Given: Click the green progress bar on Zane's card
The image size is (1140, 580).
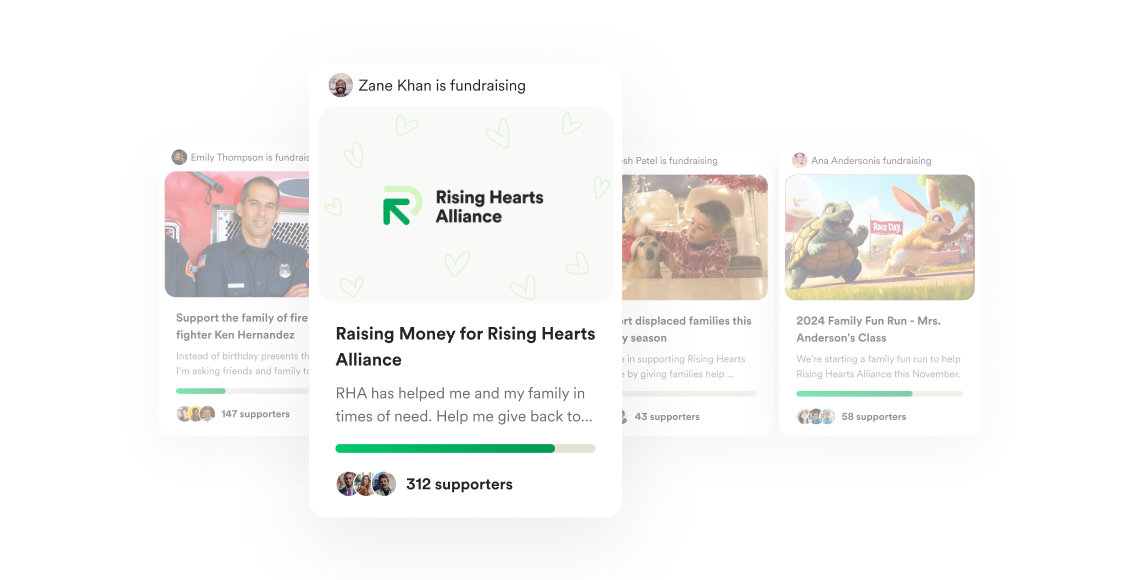Looking at the screenshot, I should 465,448.
